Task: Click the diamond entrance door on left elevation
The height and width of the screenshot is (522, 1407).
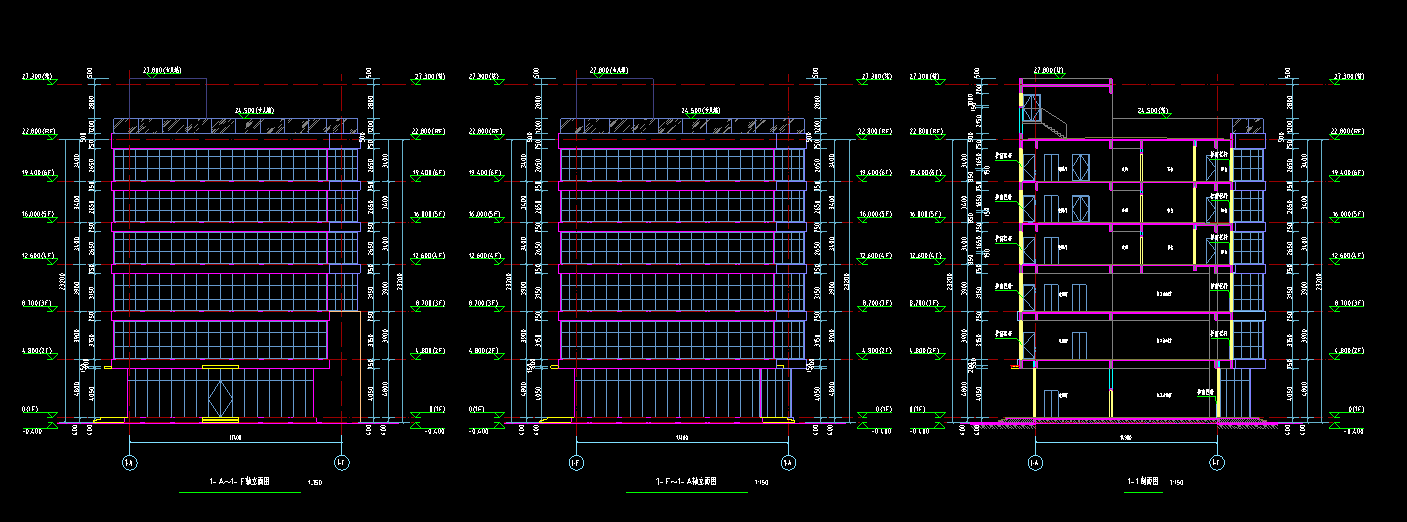Action: tap(220, 394)
